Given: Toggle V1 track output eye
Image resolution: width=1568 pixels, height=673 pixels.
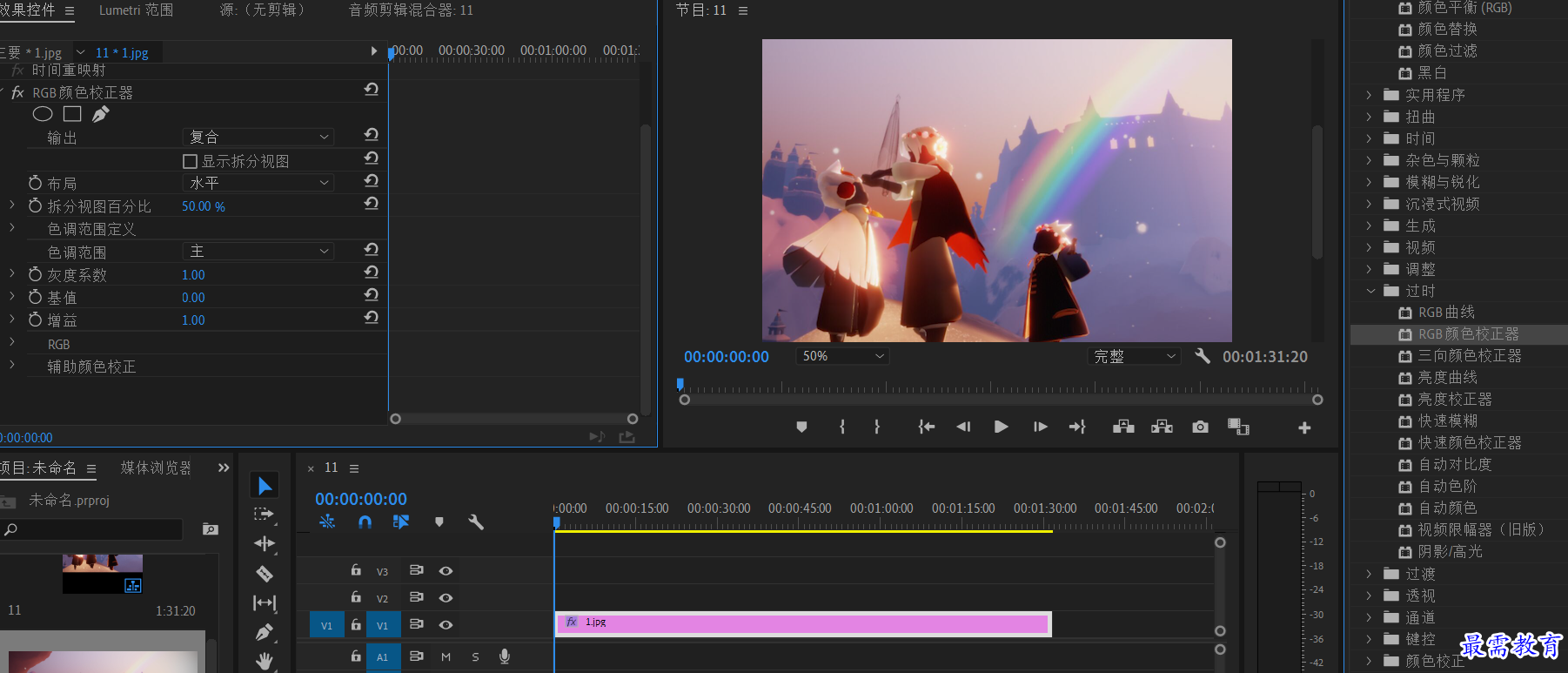Looking at the screenshot, I should (x=446, y=625).
